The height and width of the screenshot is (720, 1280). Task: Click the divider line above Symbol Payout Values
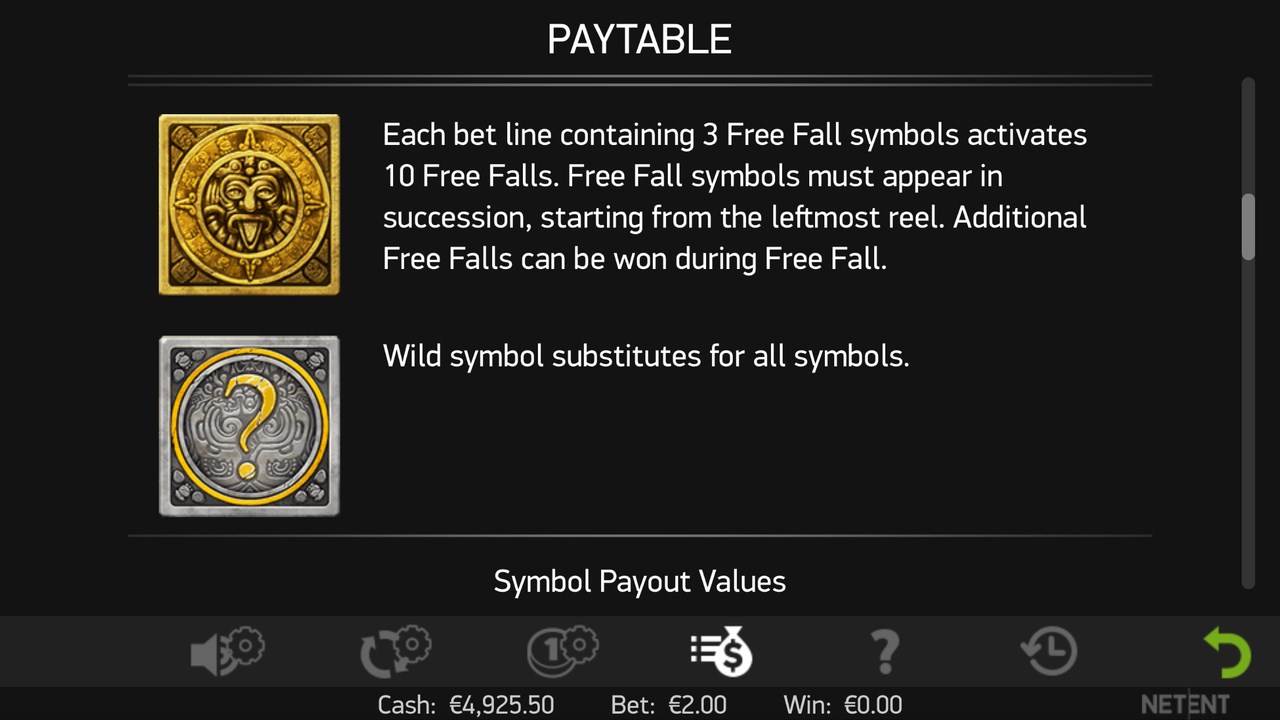(640, 536)
